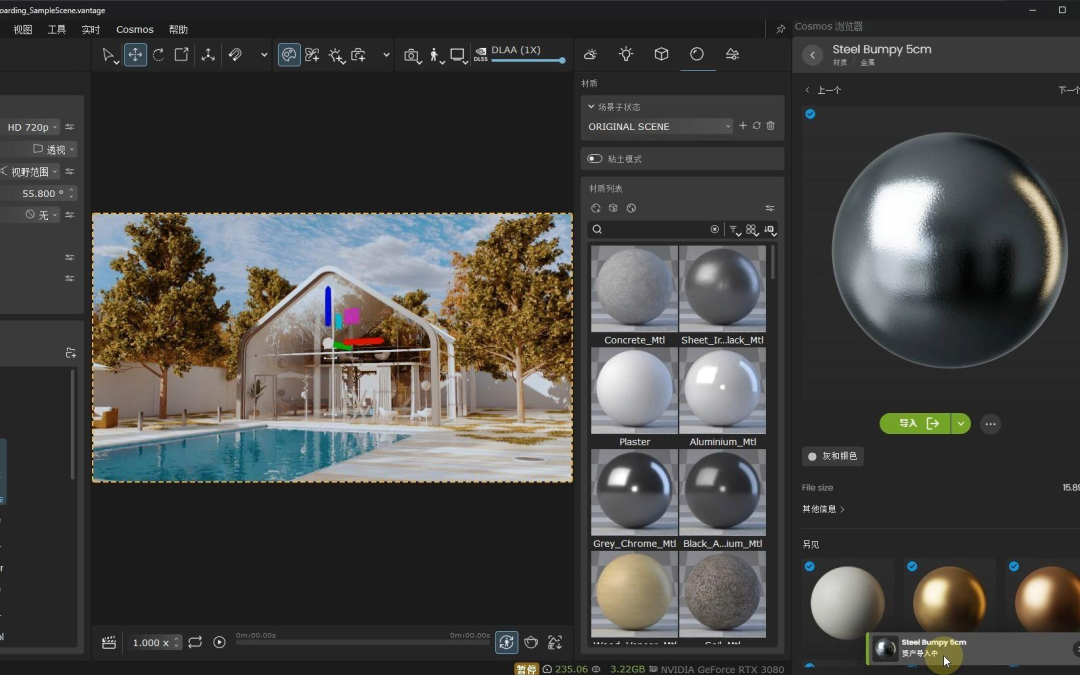1080x675 pixels.
Task: Click the 导入 import button
Action: point(915,424)
